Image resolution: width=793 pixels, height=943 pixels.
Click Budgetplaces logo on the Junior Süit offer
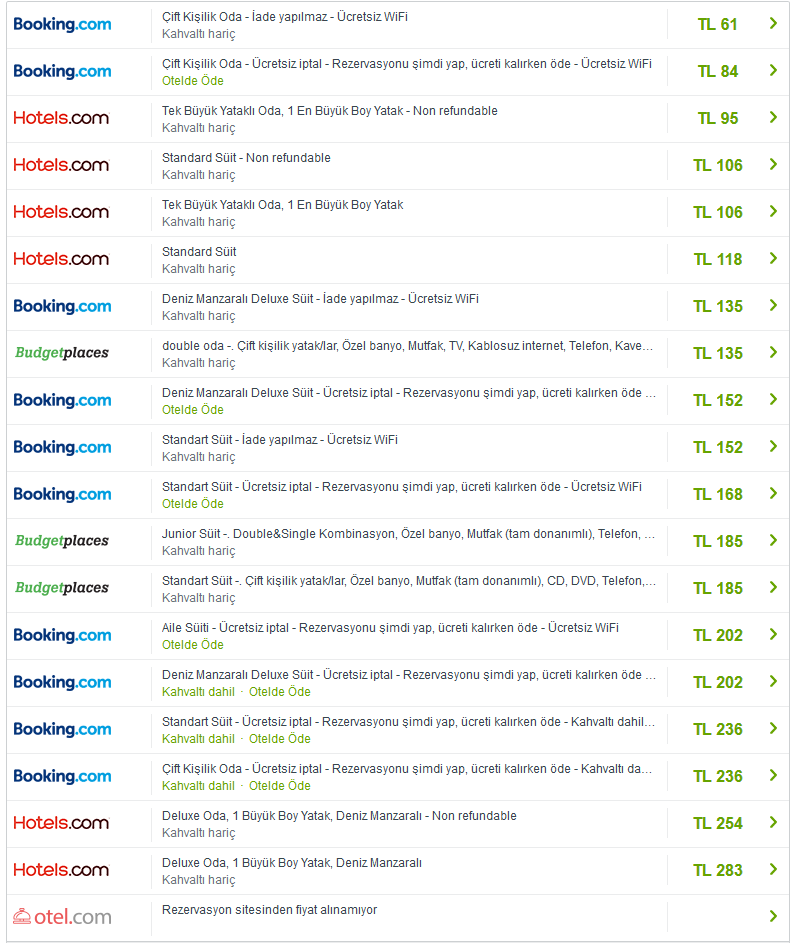[62, 541]
